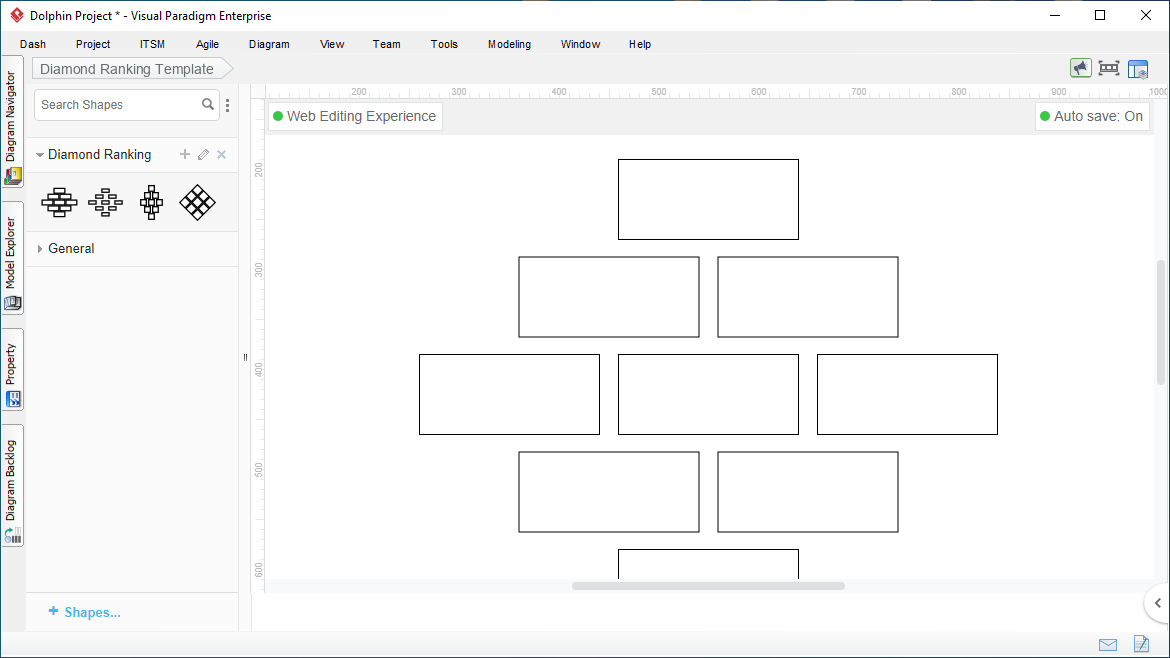
Task: Click the Visual Paradigm logo in title bar
Action: point(16,15)
